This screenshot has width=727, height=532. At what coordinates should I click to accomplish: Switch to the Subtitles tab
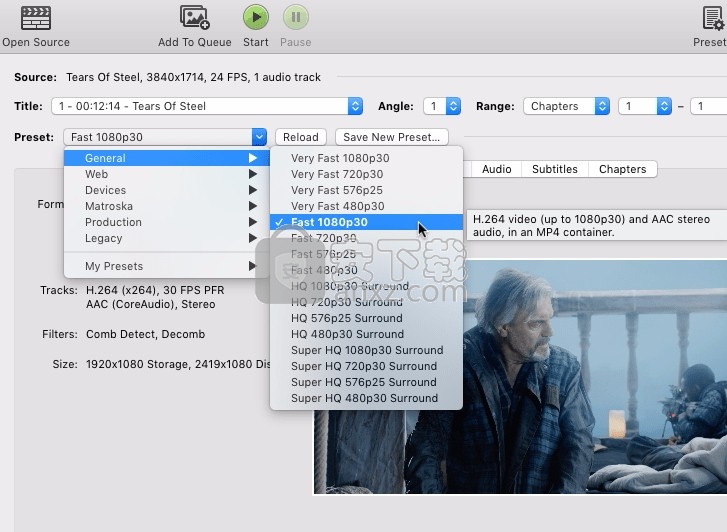point(555,169)
